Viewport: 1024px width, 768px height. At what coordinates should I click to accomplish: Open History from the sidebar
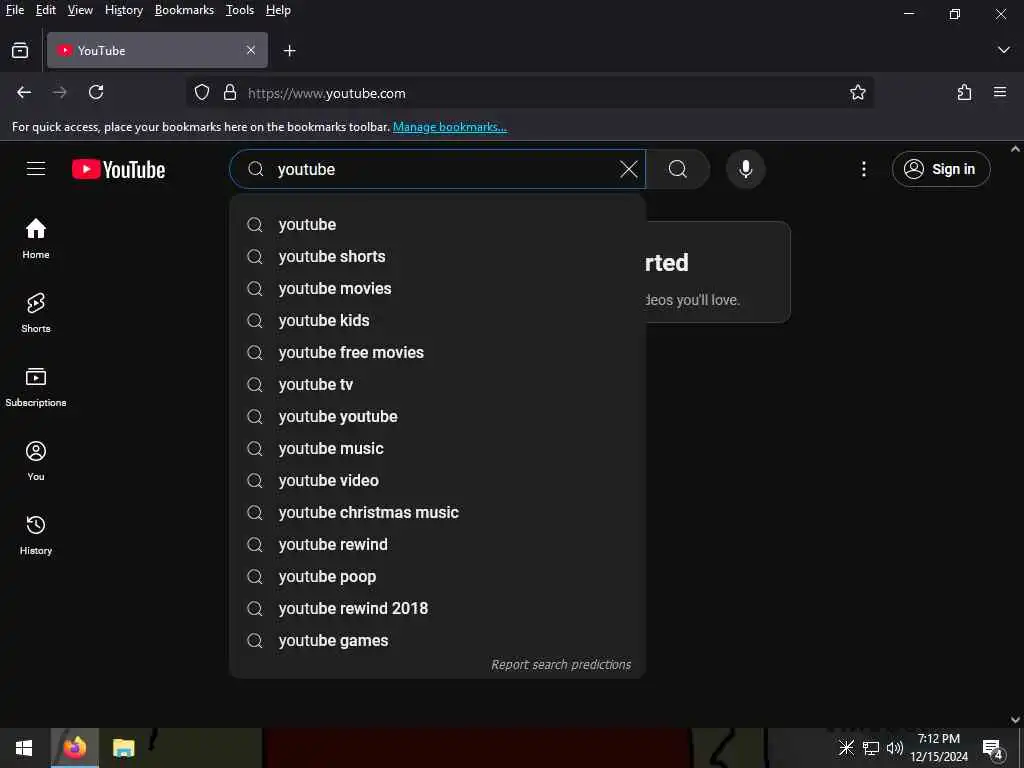click(x=36, y=535)
